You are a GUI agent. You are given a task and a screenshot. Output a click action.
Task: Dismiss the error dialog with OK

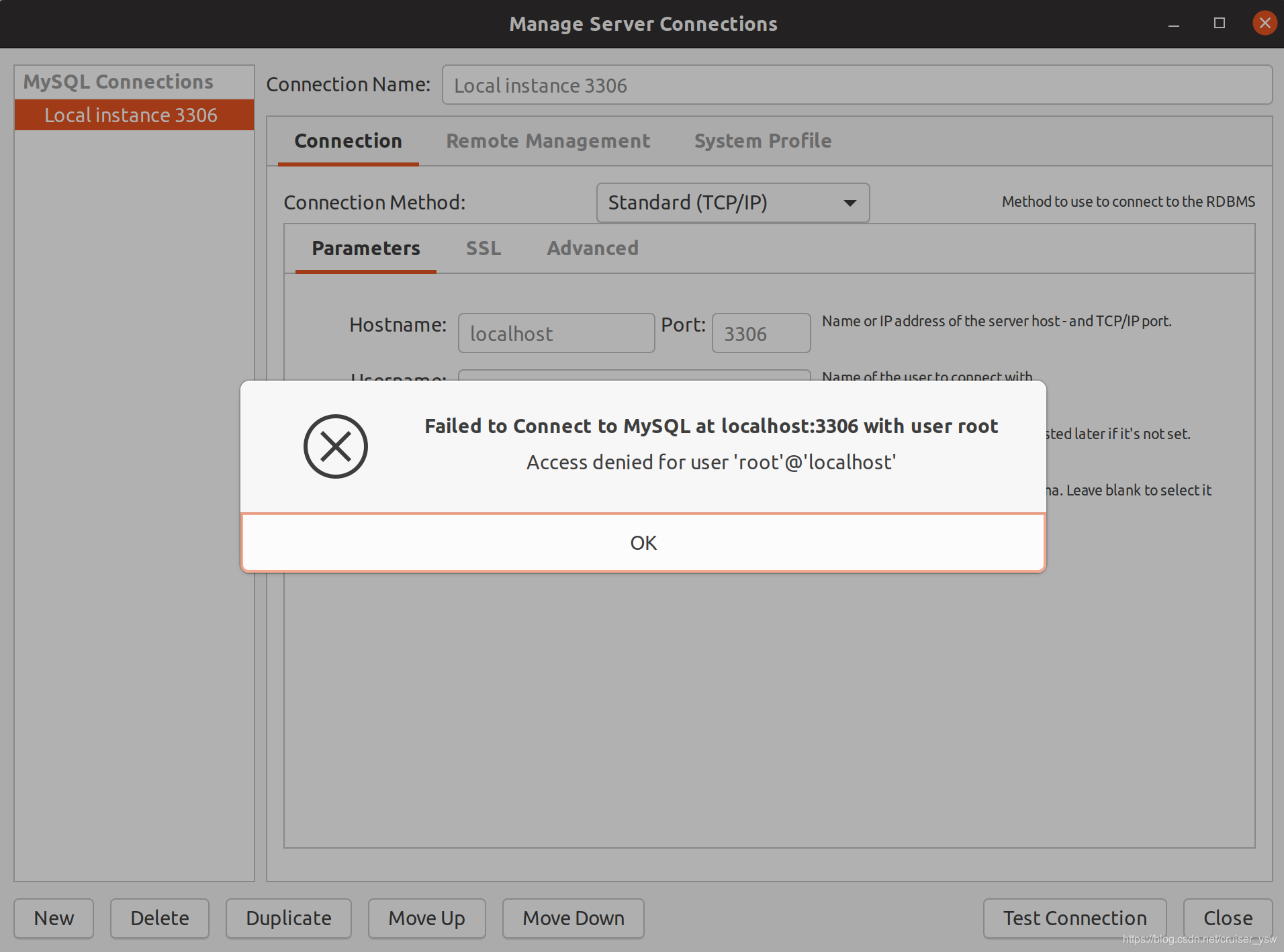coord(643,542)
